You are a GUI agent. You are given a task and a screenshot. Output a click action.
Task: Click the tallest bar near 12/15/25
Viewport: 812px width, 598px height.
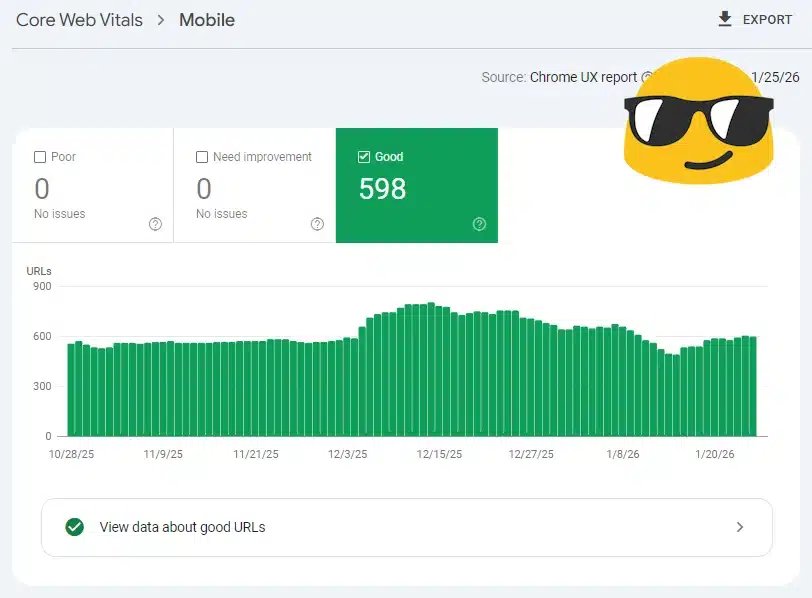pyautogui.click(x=430, y=370)
